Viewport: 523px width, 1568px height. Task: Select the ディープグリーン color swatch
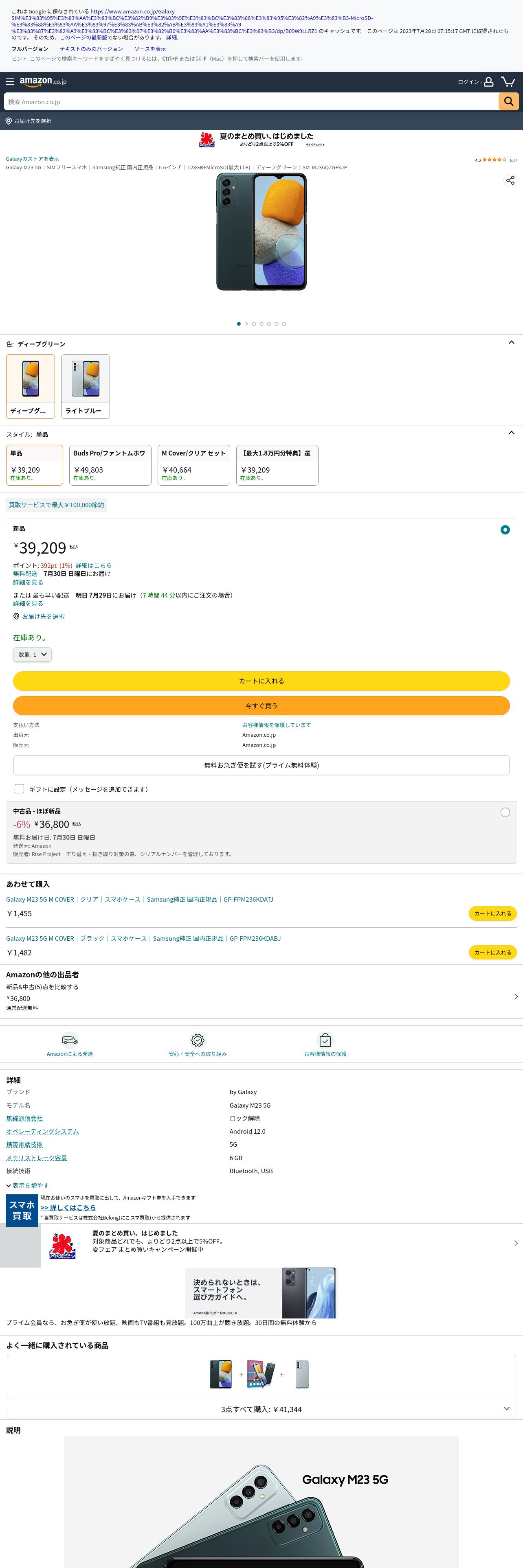point(31,387)
